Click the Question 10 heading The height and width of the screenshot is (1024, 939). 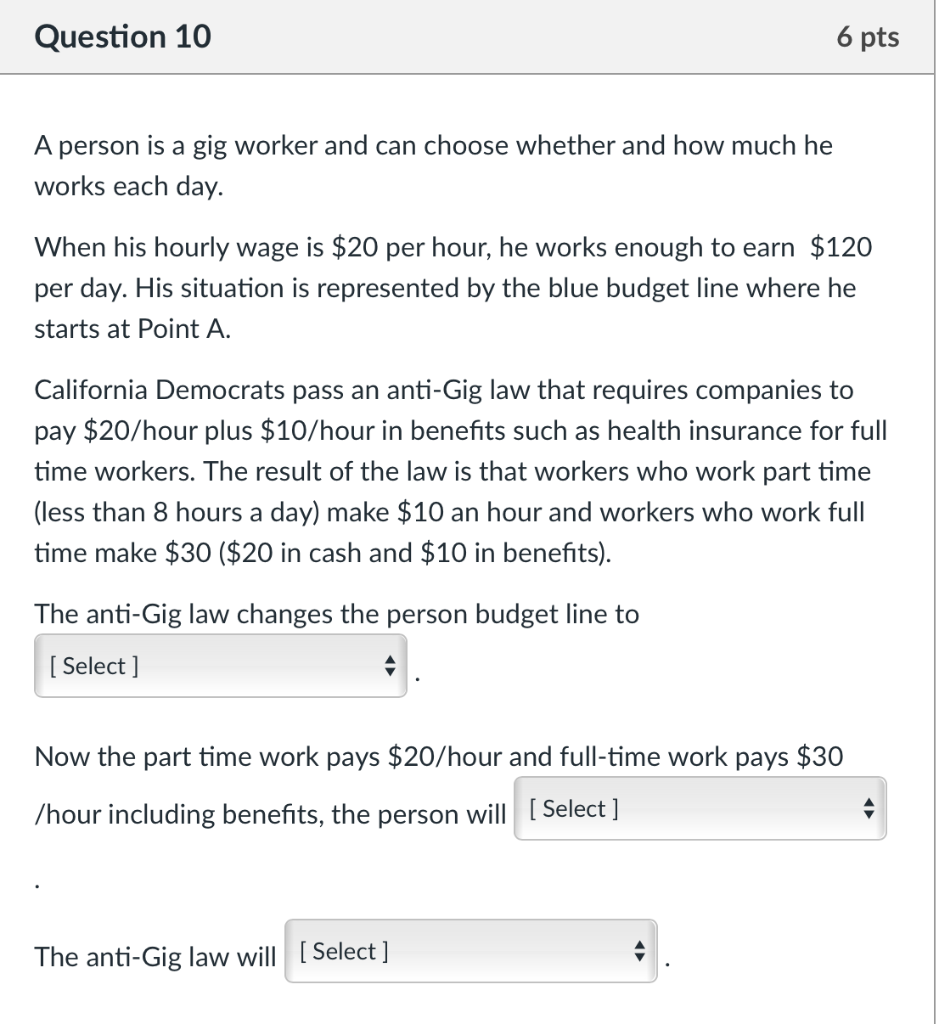point(123,37)
